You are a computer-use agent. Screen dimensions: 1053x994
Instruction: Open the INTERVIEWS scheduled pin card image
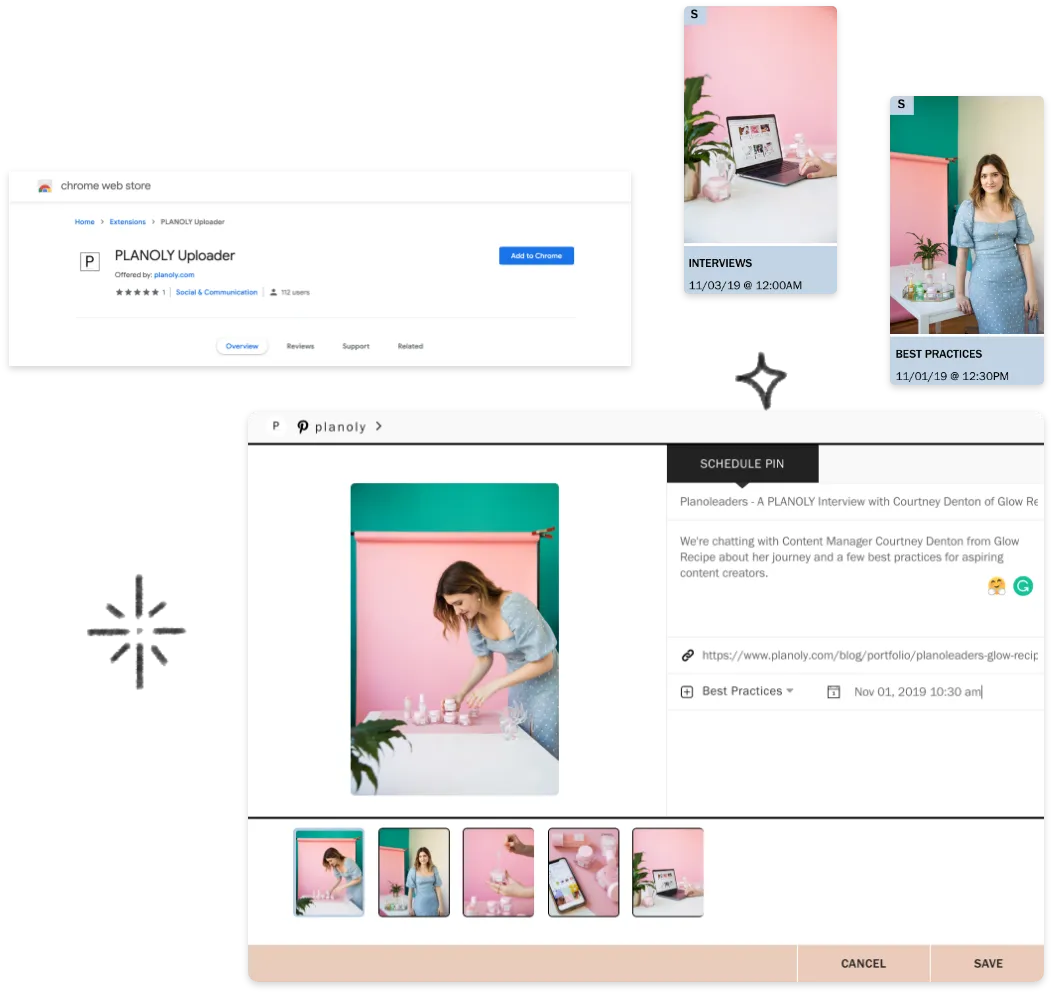tap(760, 125)
